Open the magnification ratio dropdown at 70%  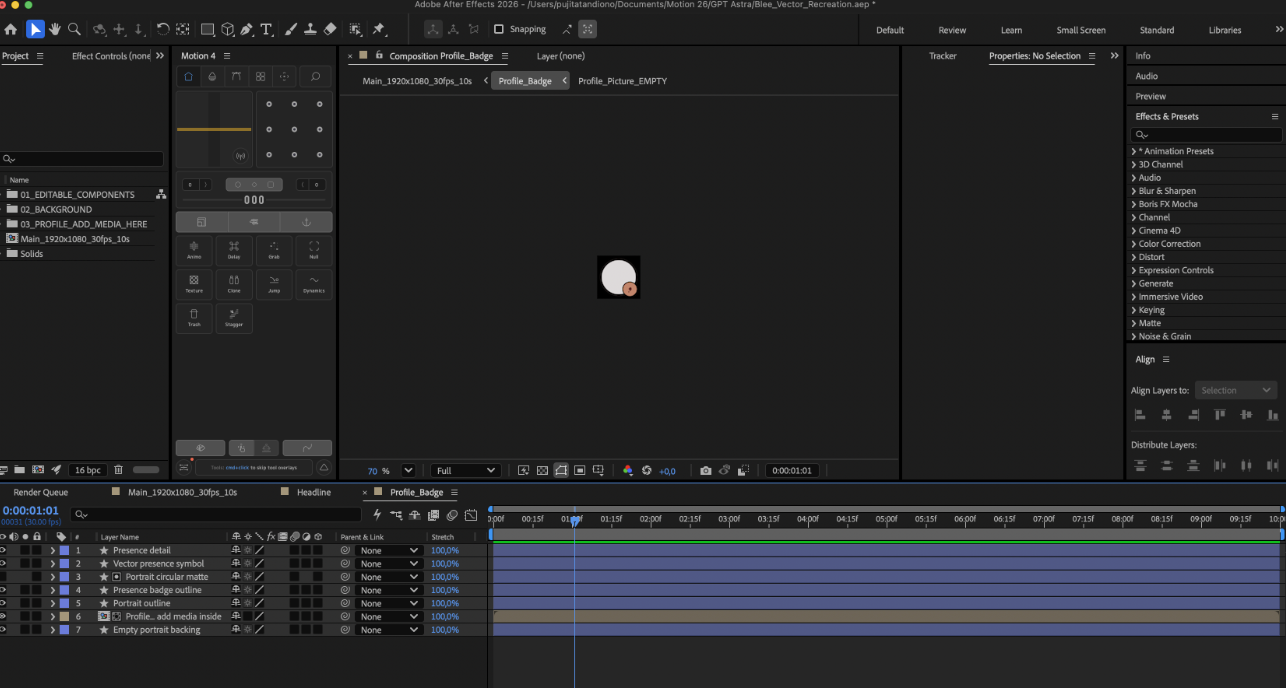tap(408, 470)
